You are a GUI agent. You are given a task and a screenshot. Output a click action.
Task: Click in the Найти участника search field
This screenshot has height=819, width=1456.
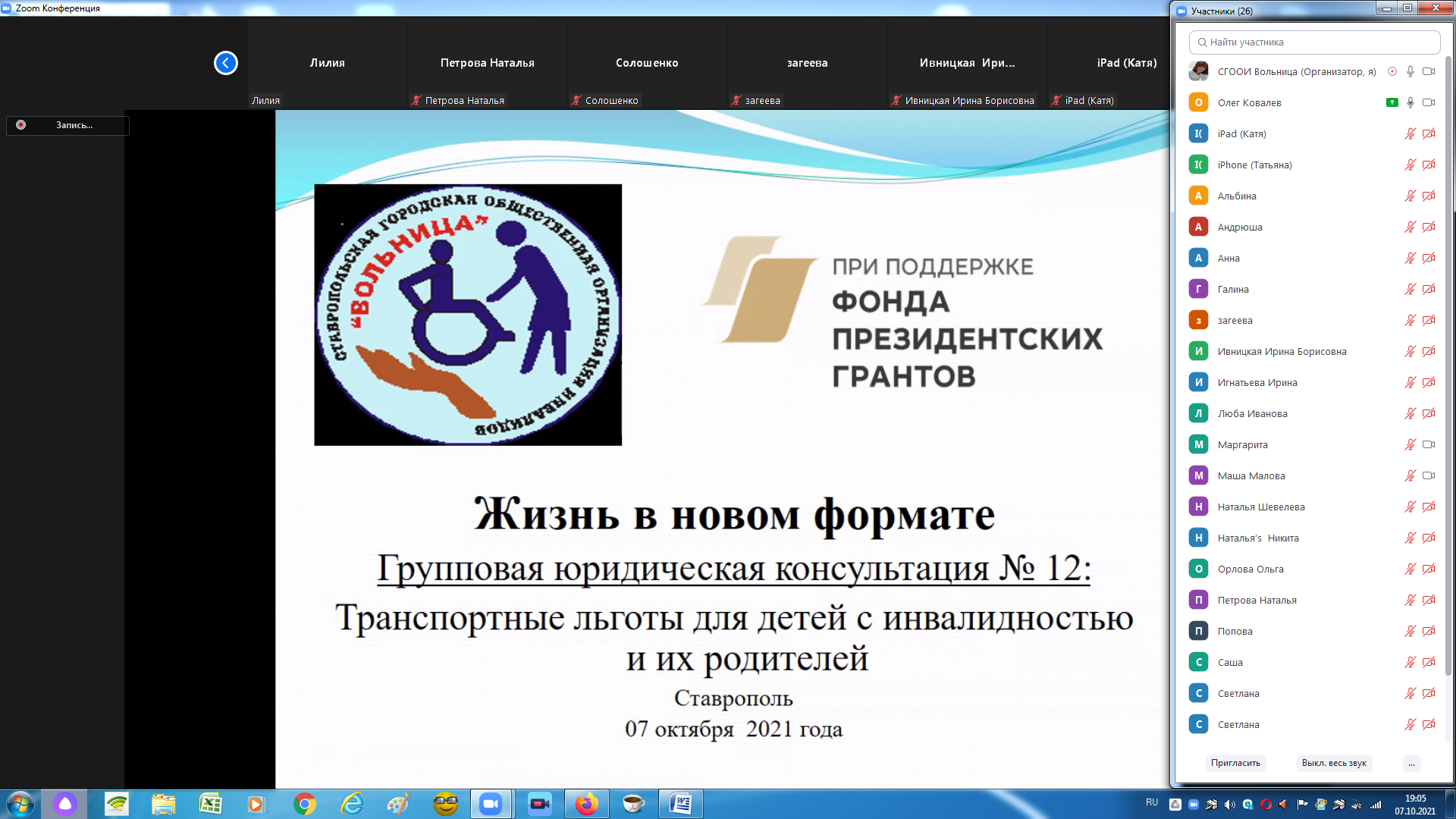(x=1314, y=42)
